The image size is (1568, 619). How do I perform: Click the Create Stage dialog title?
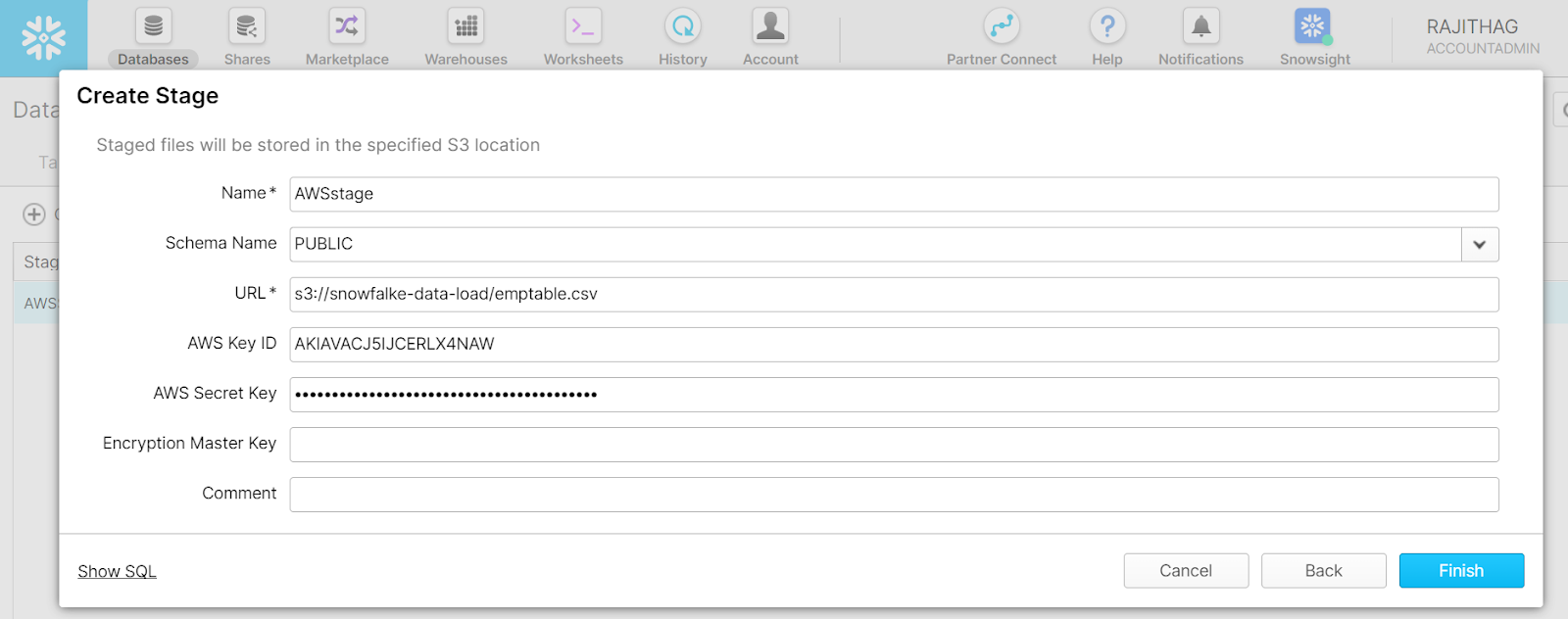pyautogui.click(x=148, y=96)
